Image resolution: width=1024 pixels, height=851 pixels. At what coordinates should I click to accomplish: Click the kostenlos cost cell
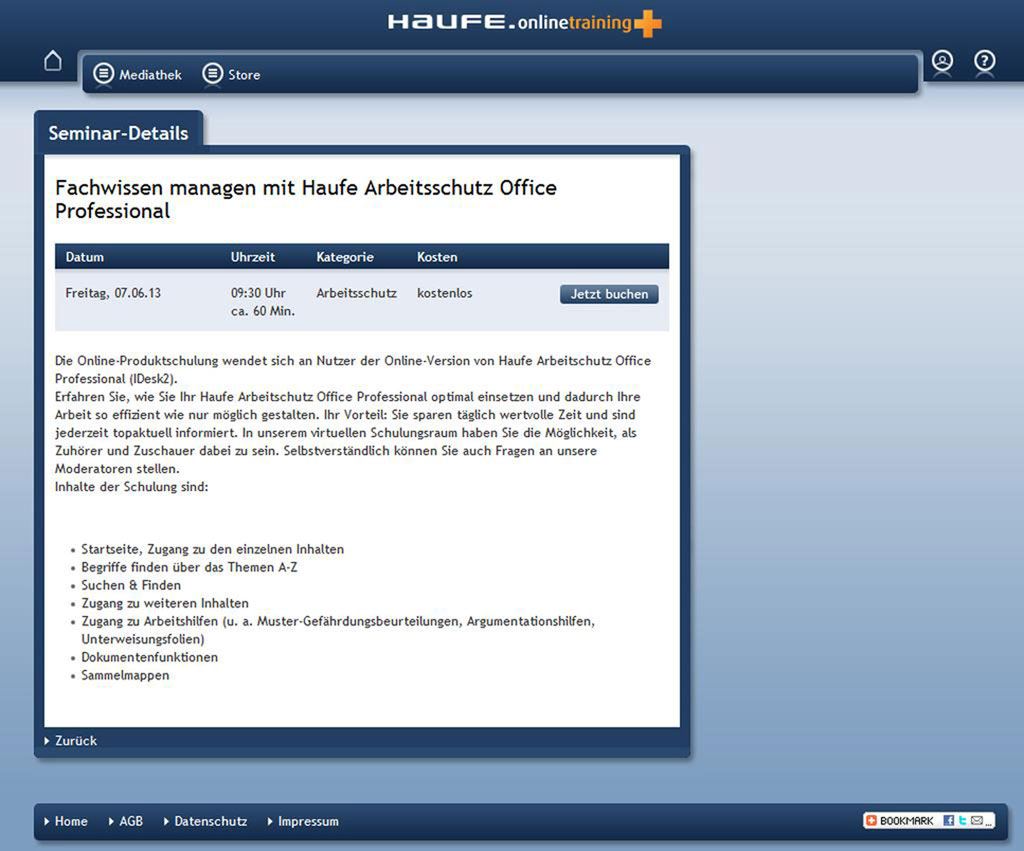[444, 293]
